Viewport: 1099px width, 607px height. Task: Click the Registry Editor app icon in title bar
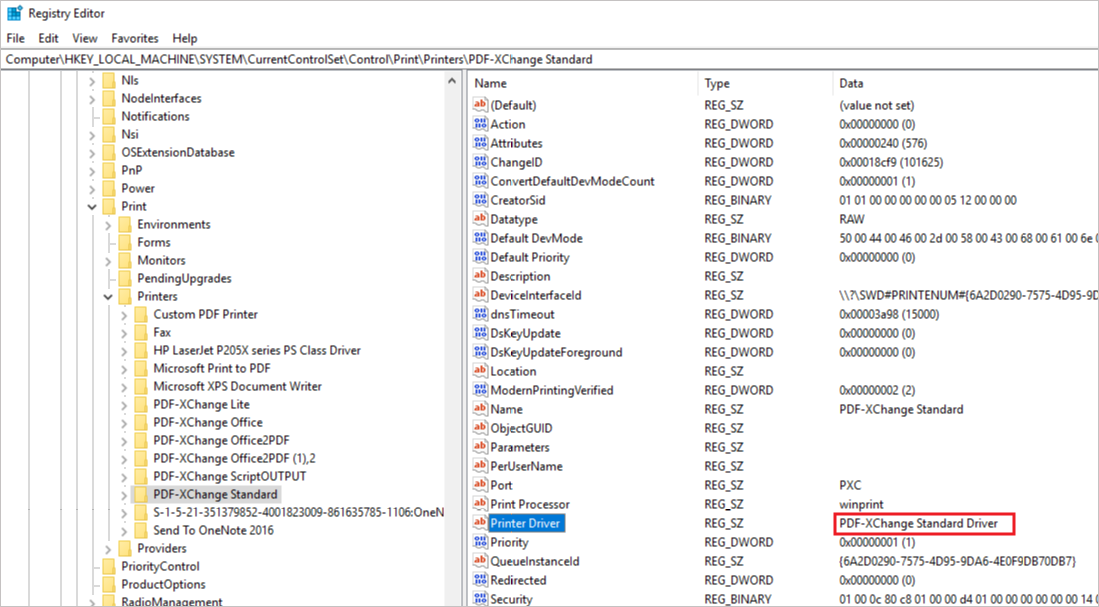(14, 13)
